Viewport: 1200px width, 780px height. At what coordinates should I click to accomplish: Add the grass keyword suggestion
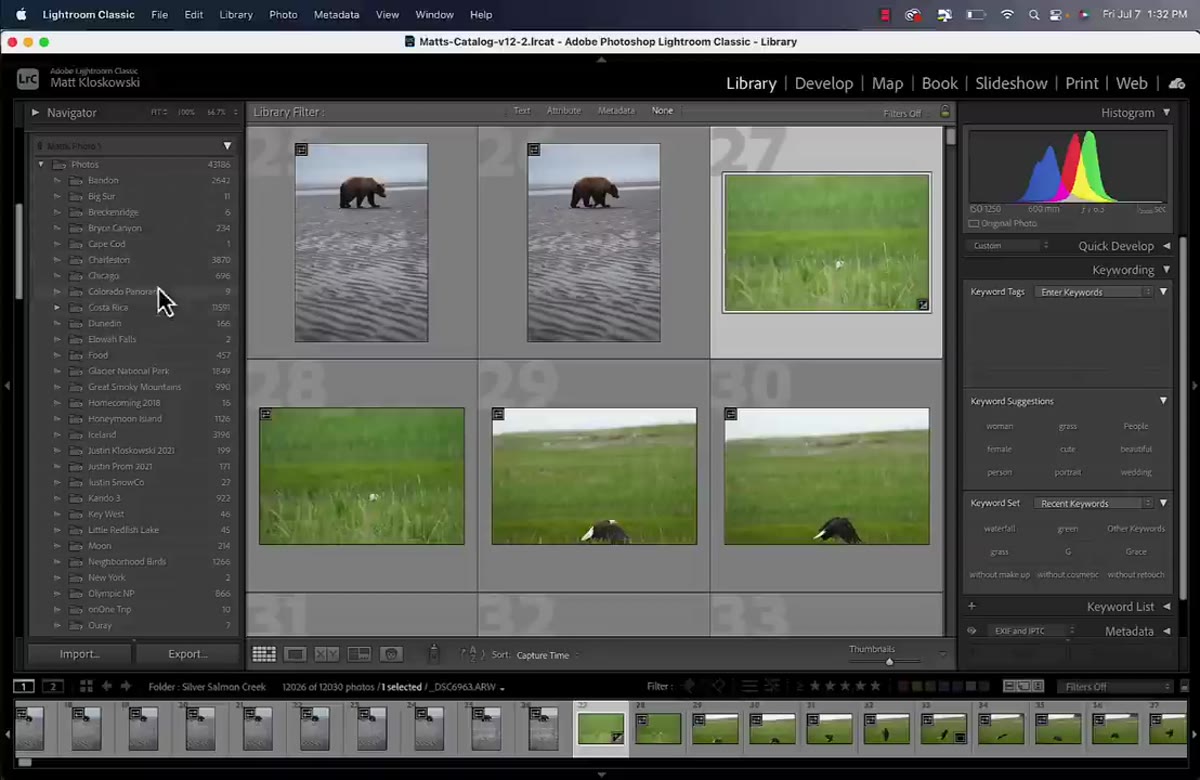[x=1067, y=427]
